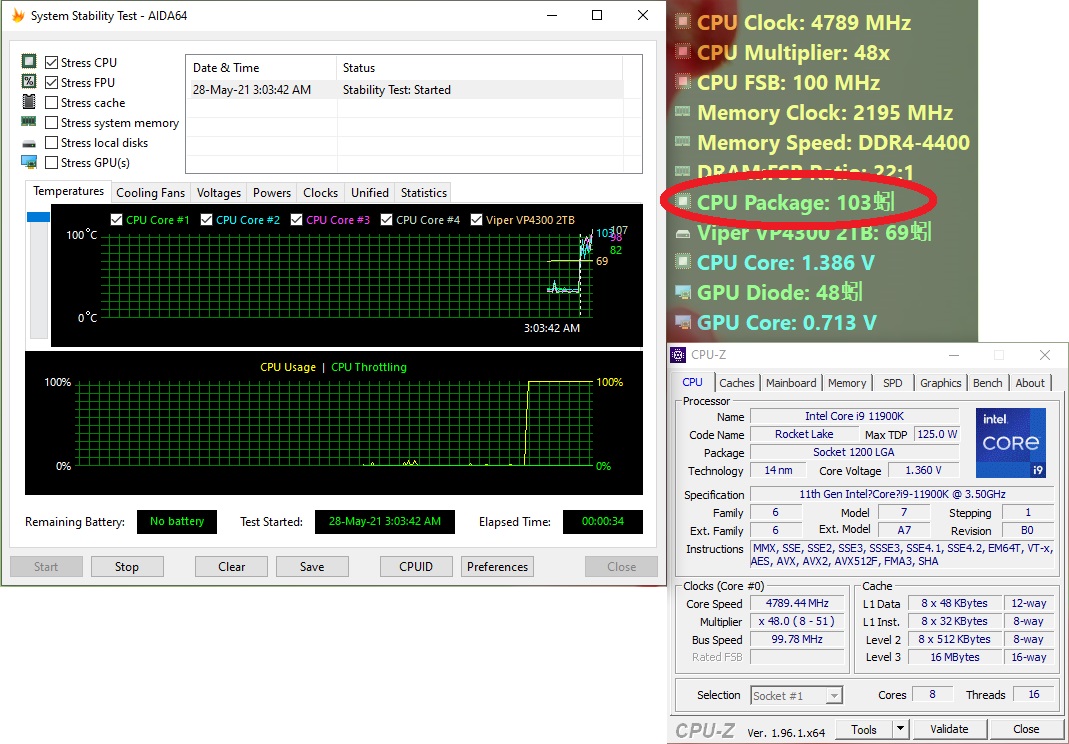Open the Powers tab
This screenshot has width=1069, height=744.
pyautogui.click(x=272, y=193)
